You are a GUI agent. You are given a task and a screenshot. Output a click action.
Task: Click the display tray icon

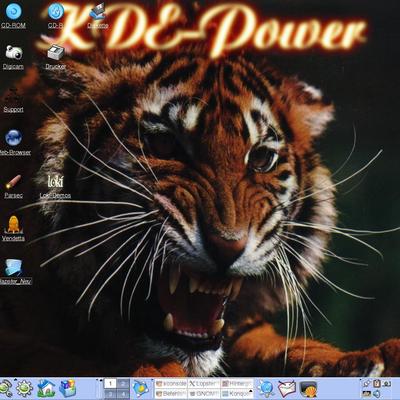[387, 384]
